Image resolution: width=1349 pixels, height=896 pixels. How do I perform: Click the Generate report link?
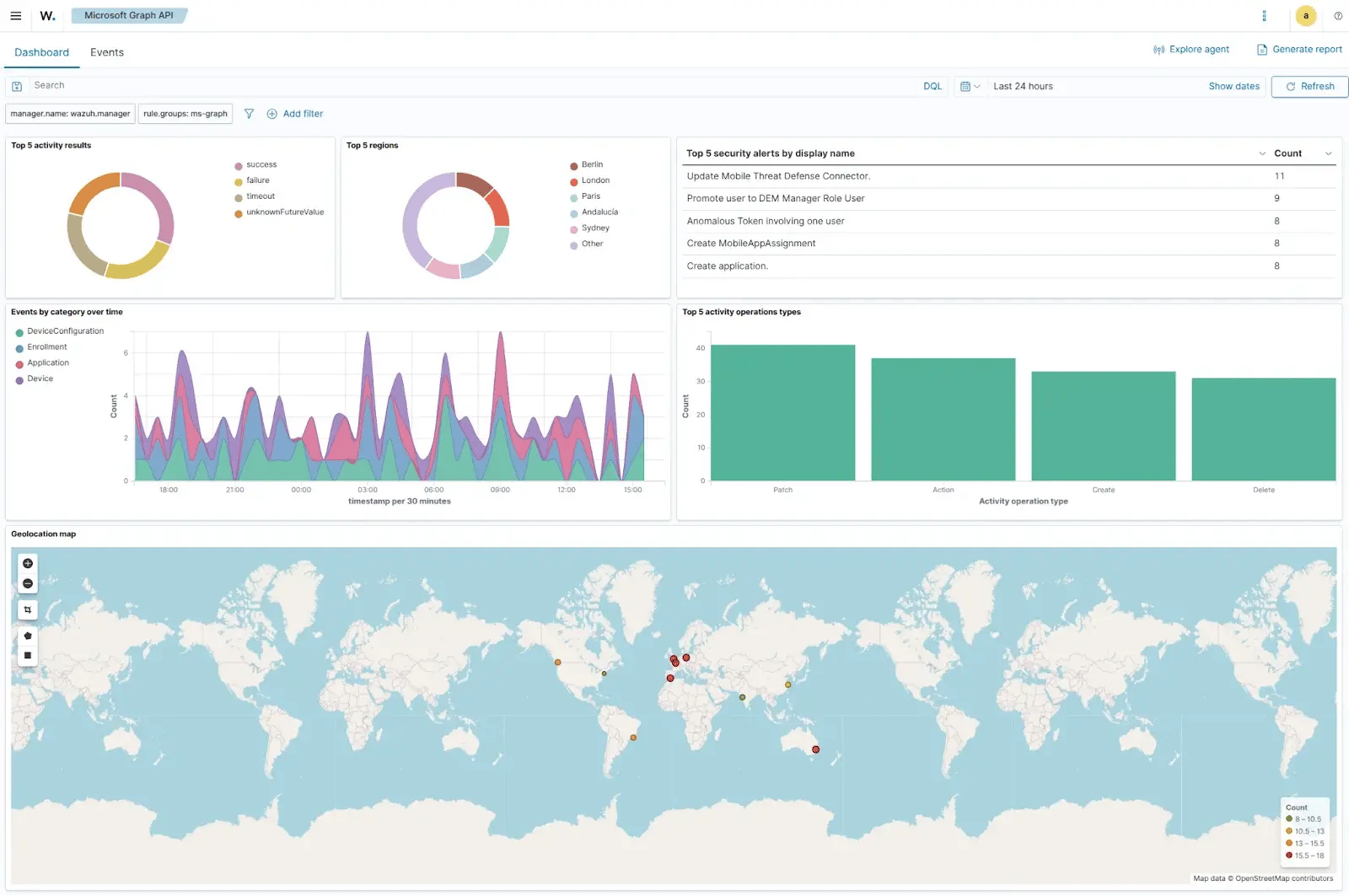click(x=1299, y=50)
